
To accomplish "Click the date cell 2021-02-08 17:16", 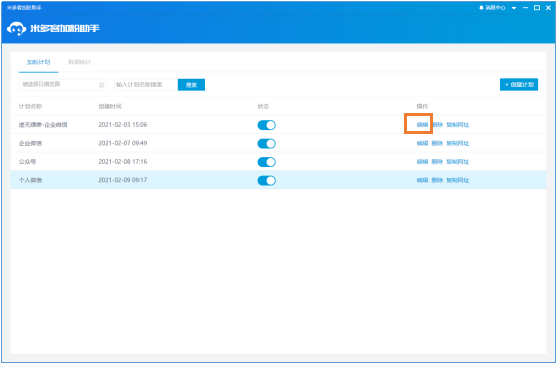I will [x=122, y=162].
